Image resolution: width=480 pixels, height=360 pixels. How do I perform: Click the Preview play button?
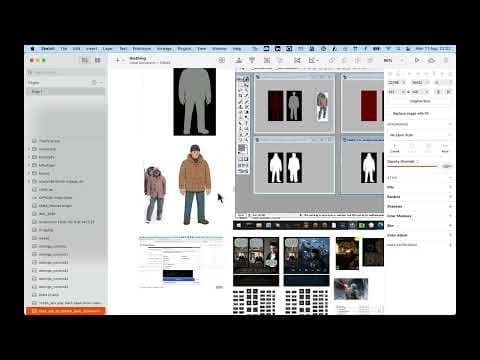click(417, 60)
